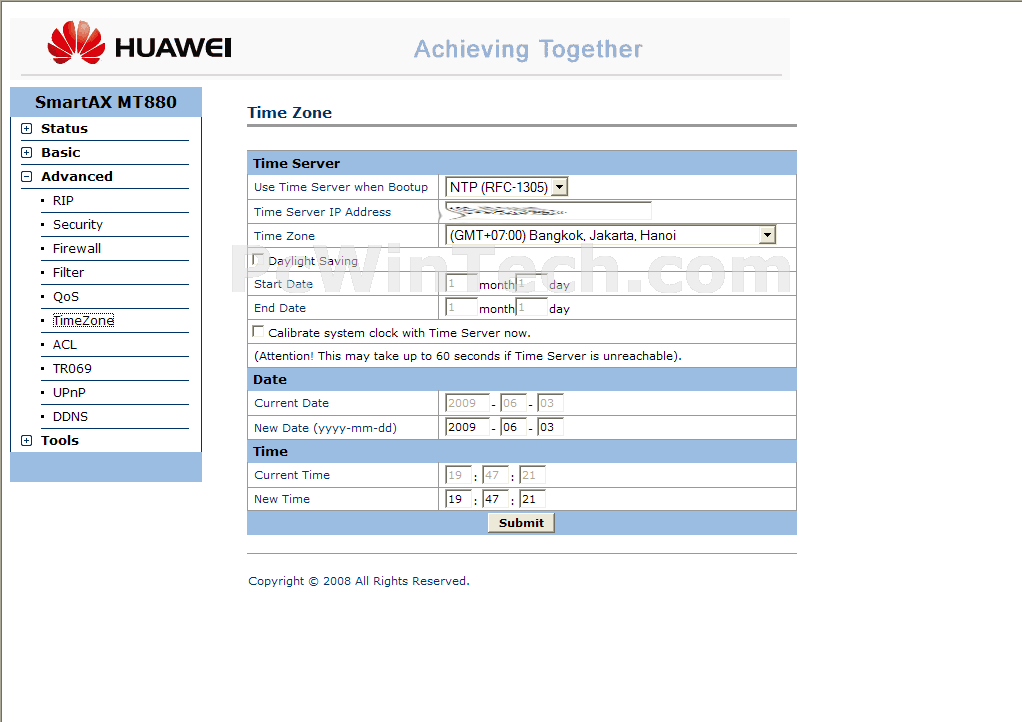Viewport: 1022px width, 722px height.
Task: Open the ACL settings page
Action: [65, 345]
